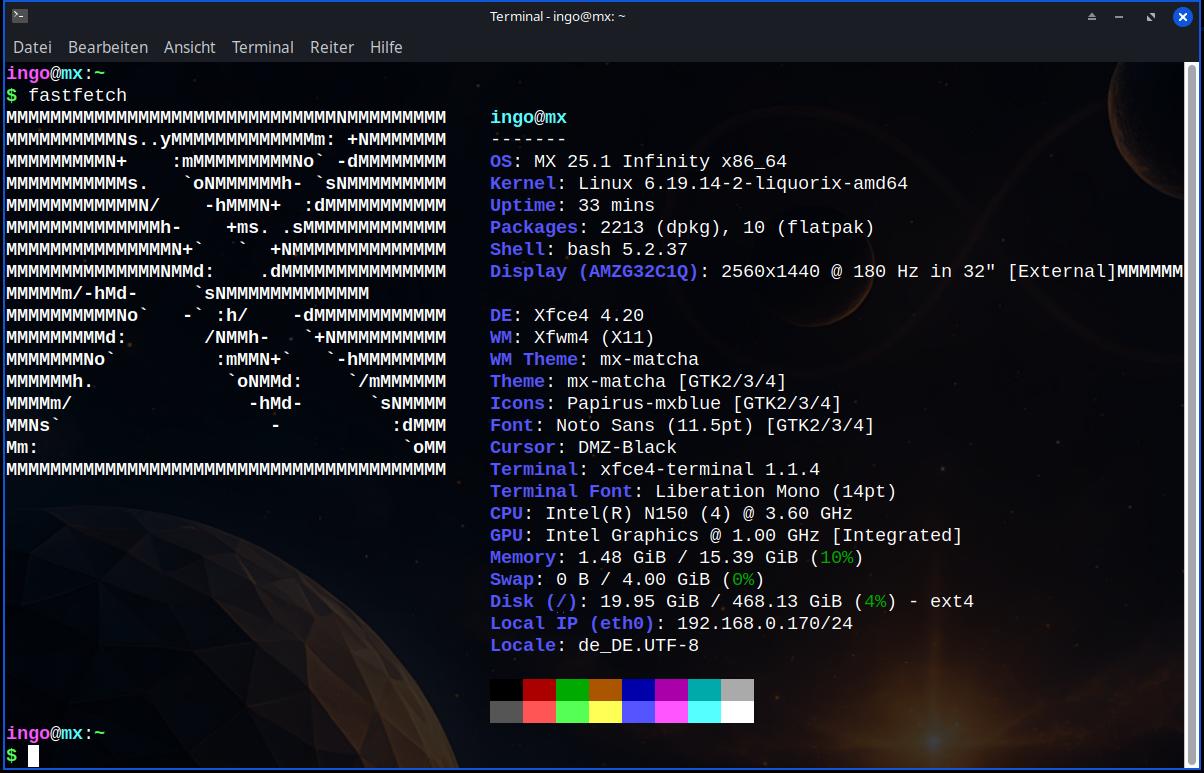Click the terminal vertical scrollbar
This screenshot has height=773, width=1204.
1190,415
